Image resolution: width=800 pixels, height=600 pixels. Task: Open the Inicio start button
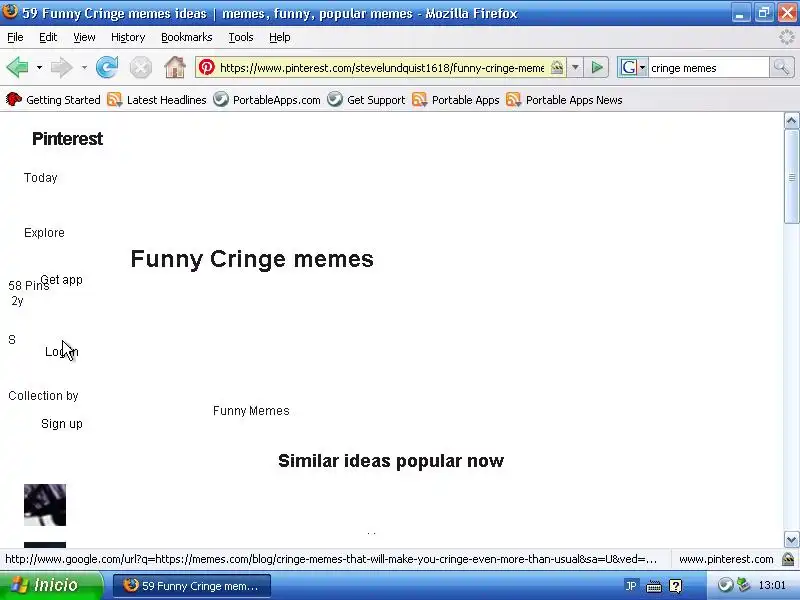click(51, 585)
